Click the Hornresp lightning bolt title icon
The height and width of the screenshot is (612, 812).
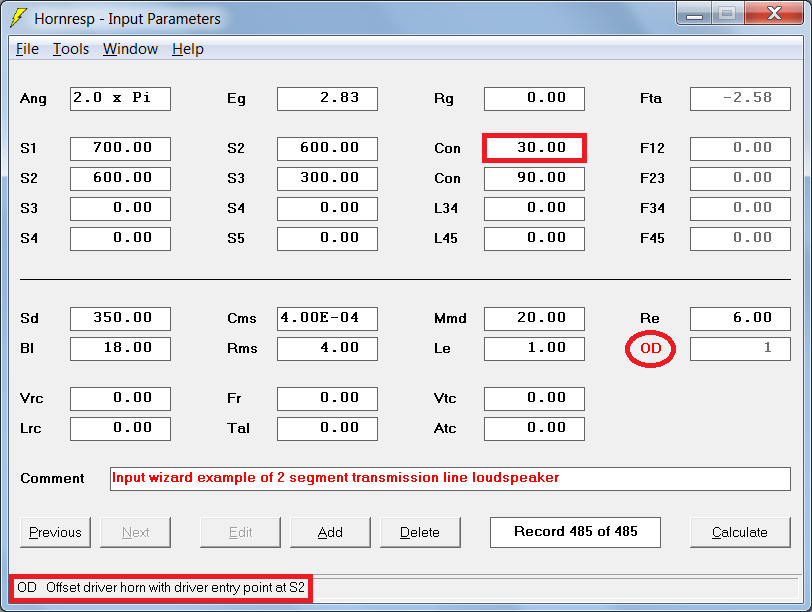point(19,18)
